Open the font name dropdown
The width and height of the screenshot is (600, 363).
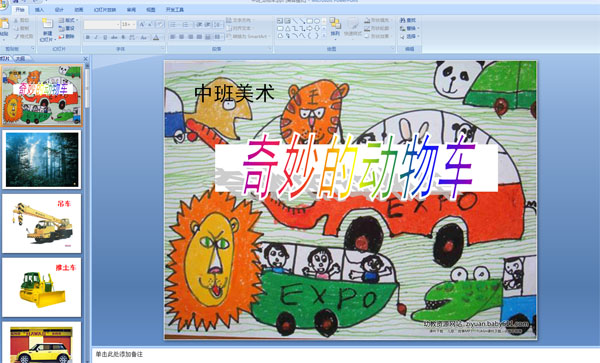(117, 25)
